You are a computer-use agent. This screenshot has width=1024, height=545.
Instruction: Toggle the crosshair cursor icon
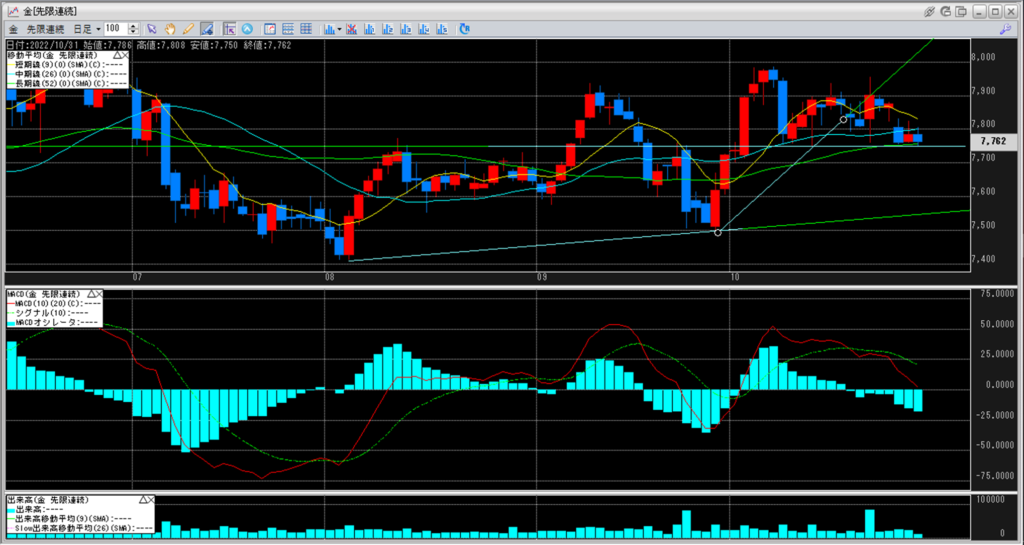tap(229, 29)
